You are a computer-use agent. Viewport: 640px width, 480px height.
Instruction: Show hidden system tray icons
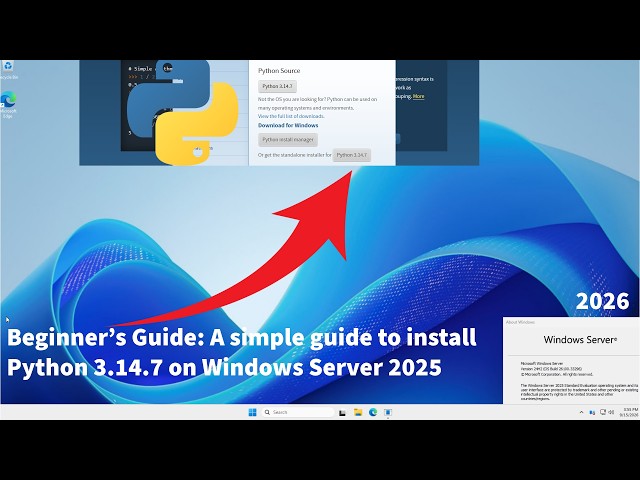point(581,413)
